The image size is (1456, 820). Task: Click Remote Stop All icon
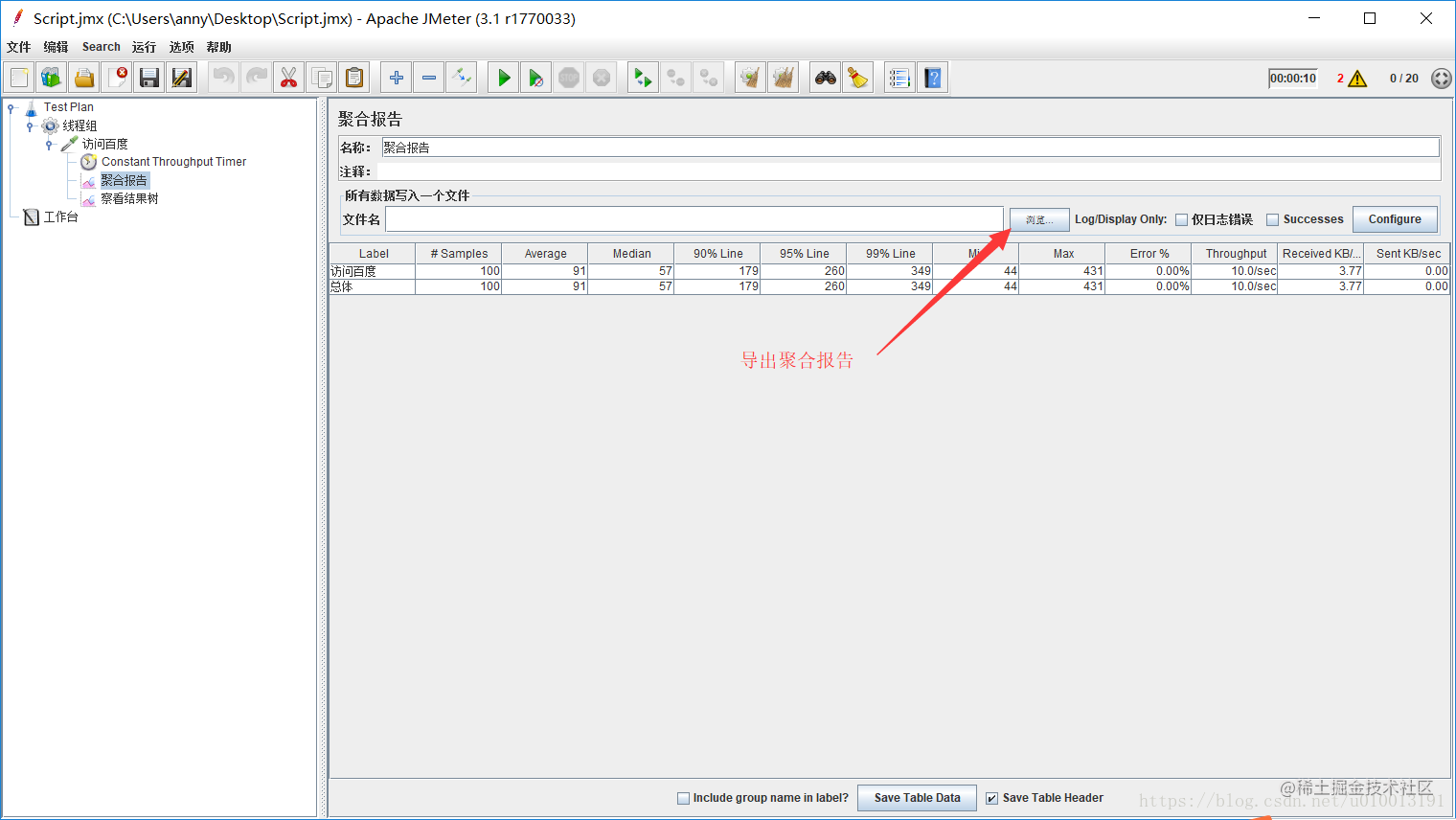pyautogui.click(x=676, y=78)
